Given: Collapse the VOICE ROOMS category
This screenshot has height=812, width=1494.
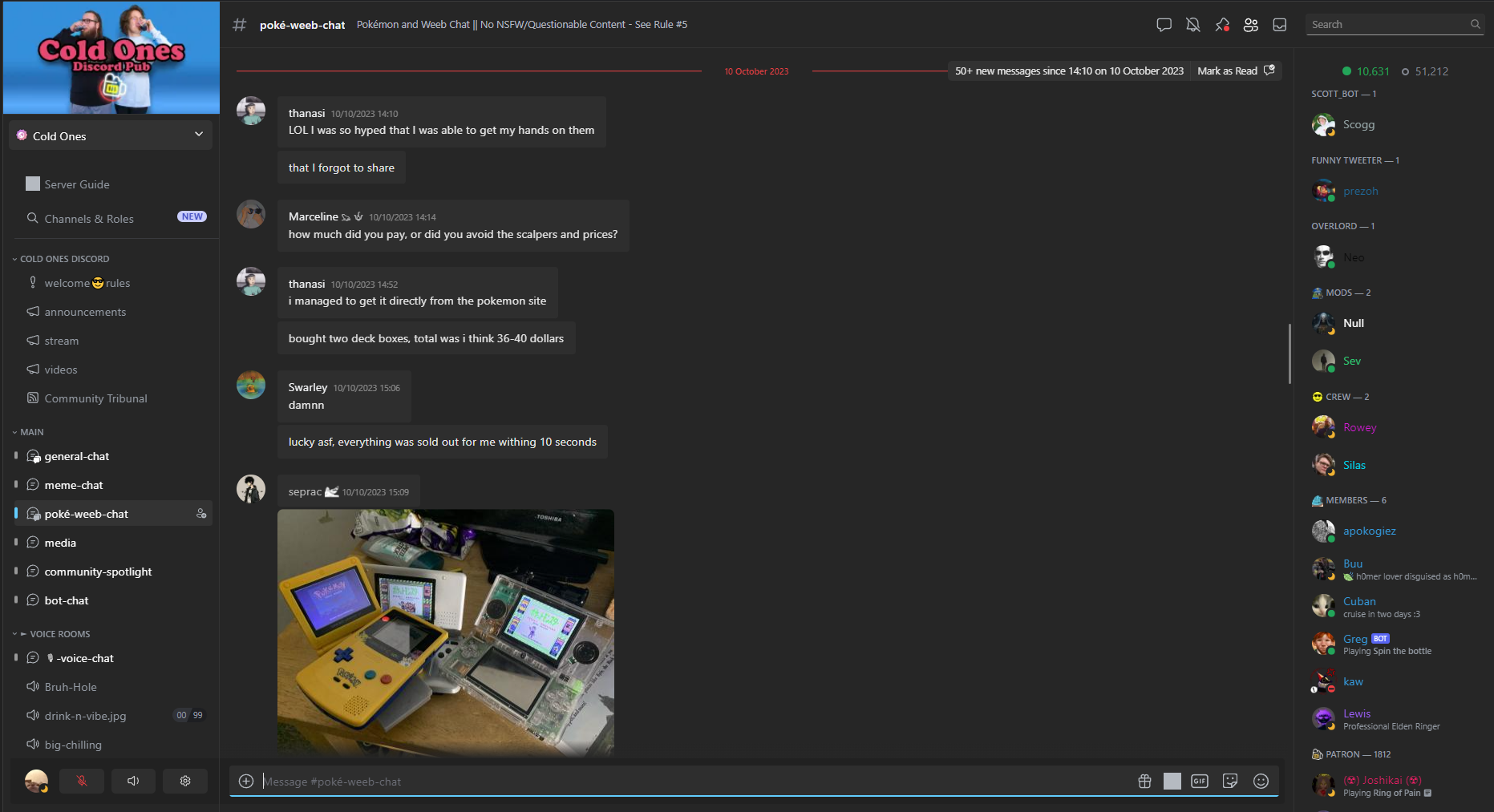Looking at the screenshot, I should (x=51, y=634).
